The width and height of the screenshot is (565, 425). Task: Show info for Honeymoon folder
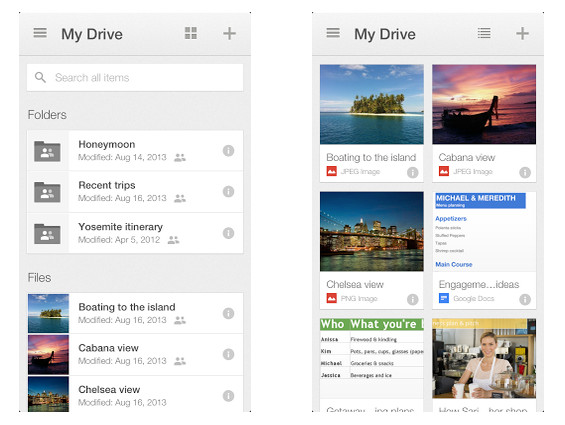(x=228, y=151)
